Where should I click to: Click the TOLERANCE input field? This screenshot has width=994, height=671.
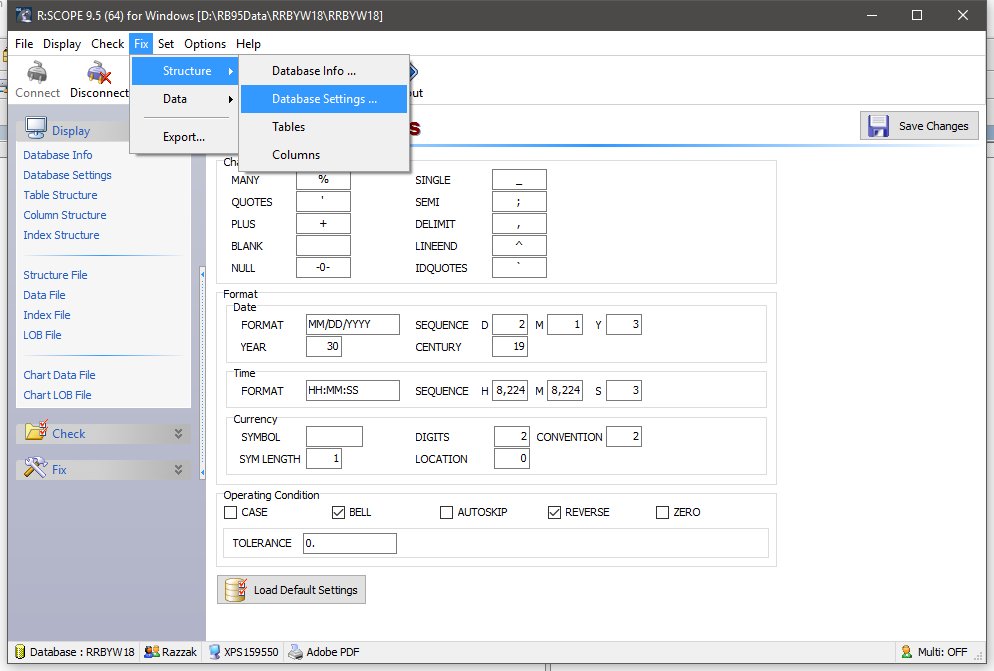point(350,543)
